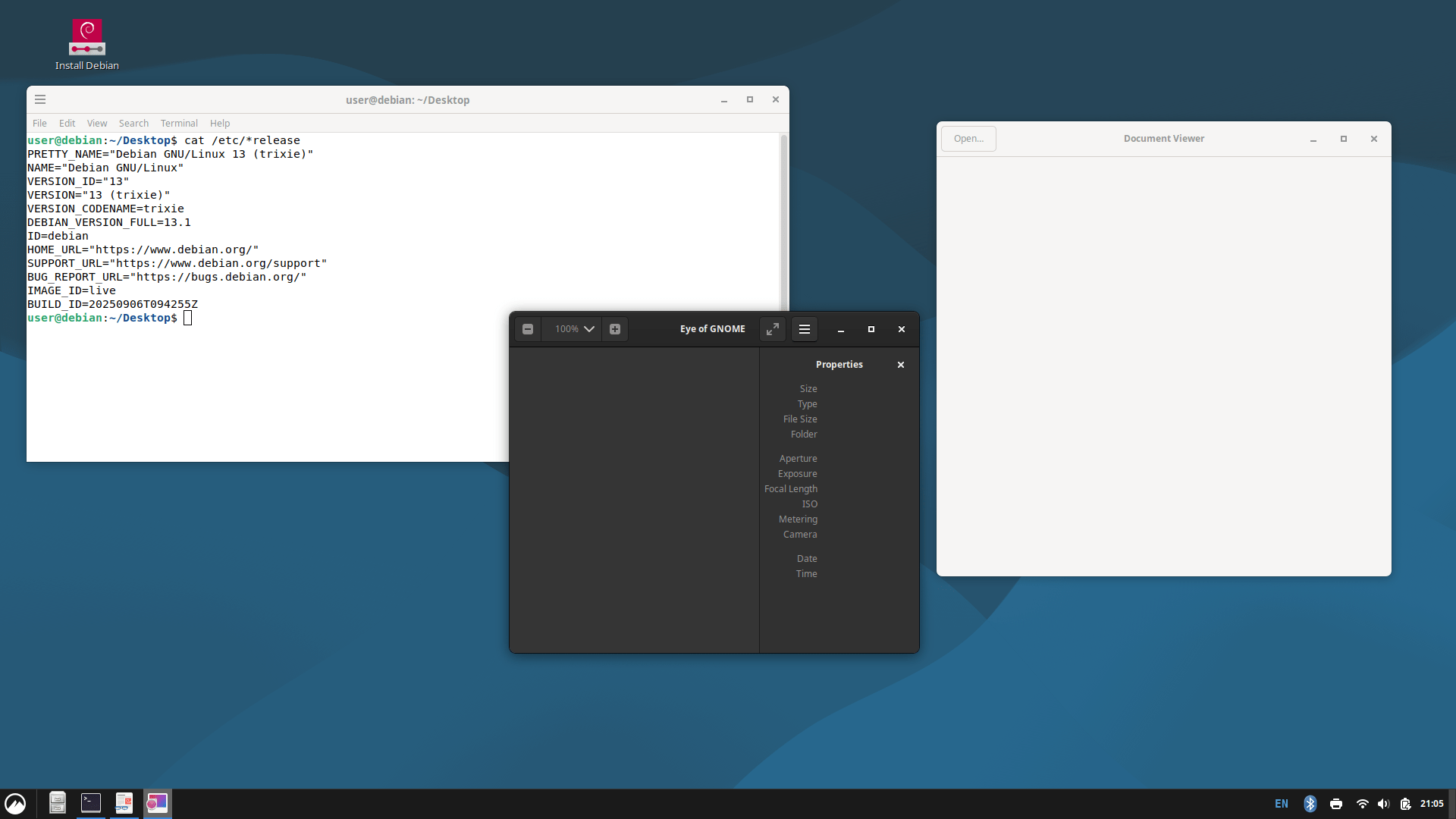Open the terminal View menu
1456x819 pixels.
pos(96,123)
